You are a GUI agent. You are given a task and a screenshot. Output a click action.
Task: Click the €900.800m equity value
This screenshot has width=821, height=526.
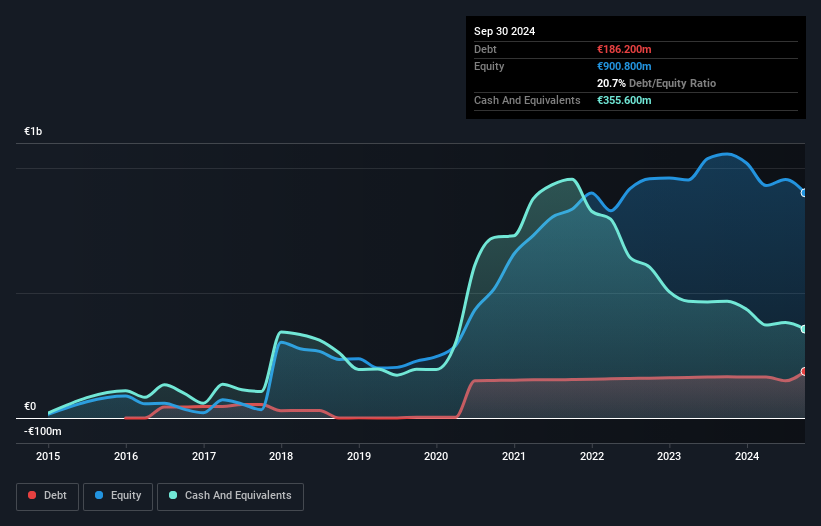pos(624,66)
